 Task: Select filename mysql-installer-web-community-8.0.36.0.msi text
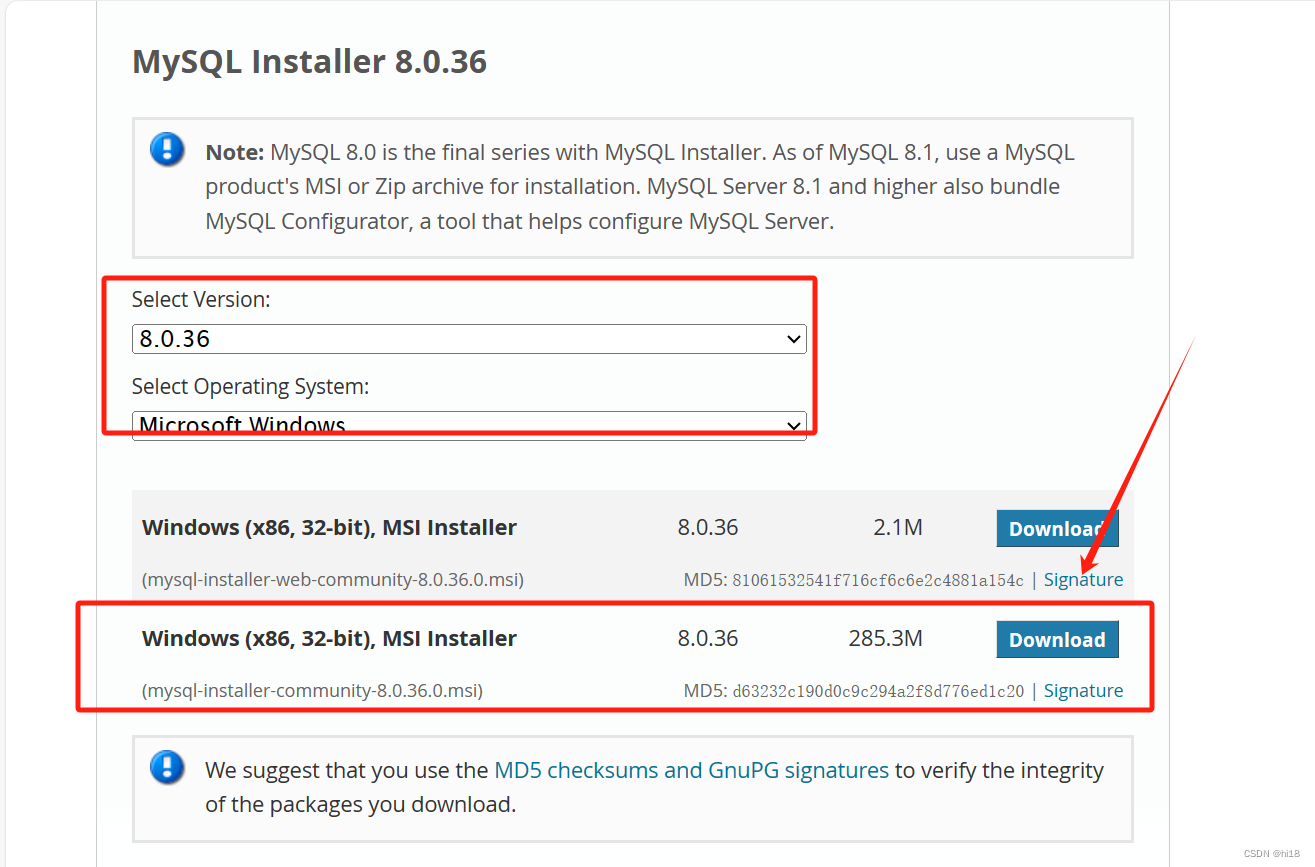coord(333,580)
